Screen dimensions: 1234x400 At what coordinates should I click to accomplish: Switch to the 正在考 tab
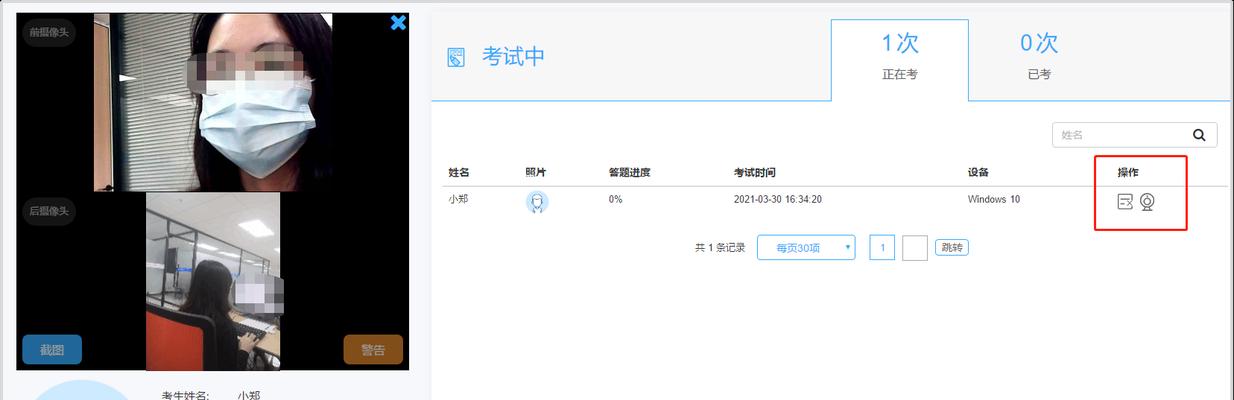pyautogui.click(x=899, y=59)
